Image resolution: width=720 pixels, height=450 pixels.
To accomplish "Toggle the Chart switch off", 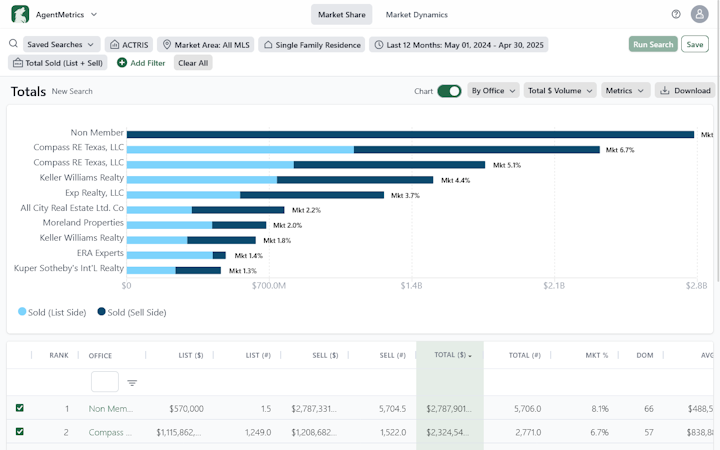I will click(x=449, y=91).
